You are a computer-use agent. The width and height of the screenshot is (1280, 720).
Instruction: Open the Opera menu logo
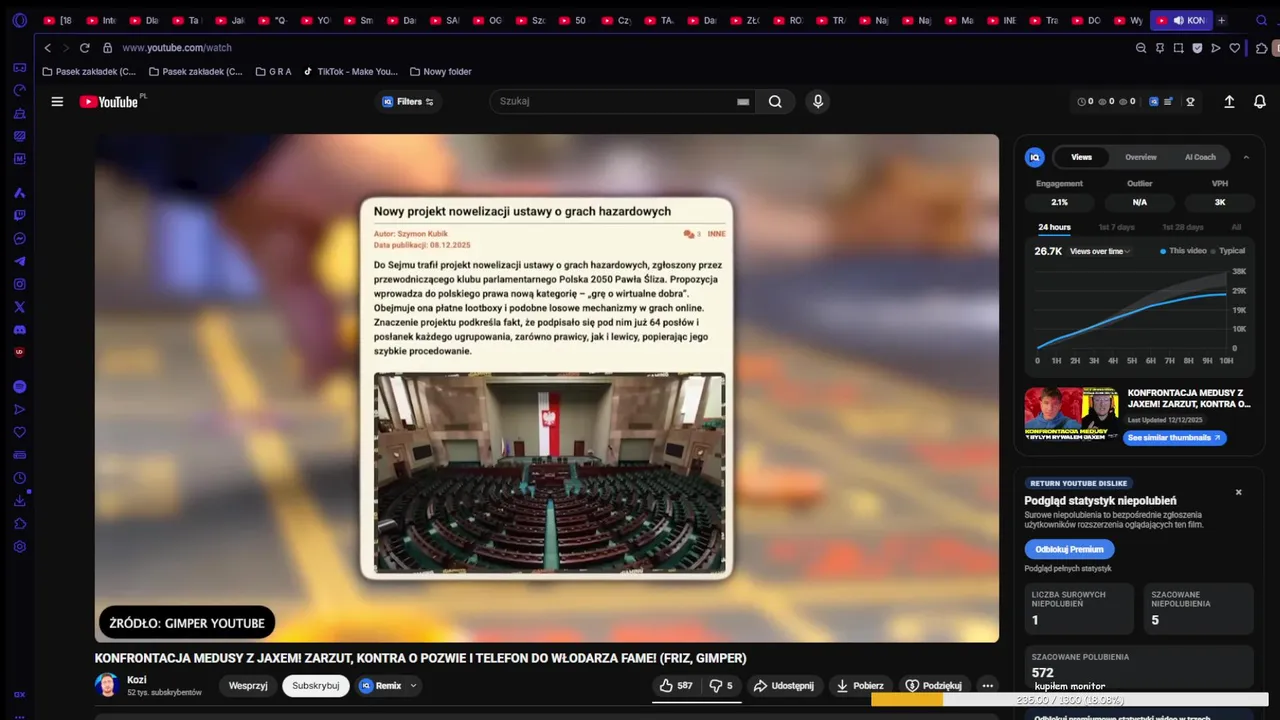click(x=19, y=20)
